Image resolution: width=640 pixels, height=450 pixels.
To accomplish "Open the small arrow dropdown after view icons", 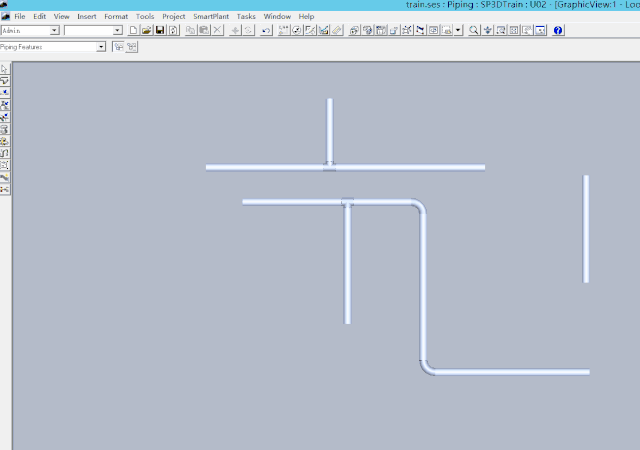I will [x=458, y=30].
